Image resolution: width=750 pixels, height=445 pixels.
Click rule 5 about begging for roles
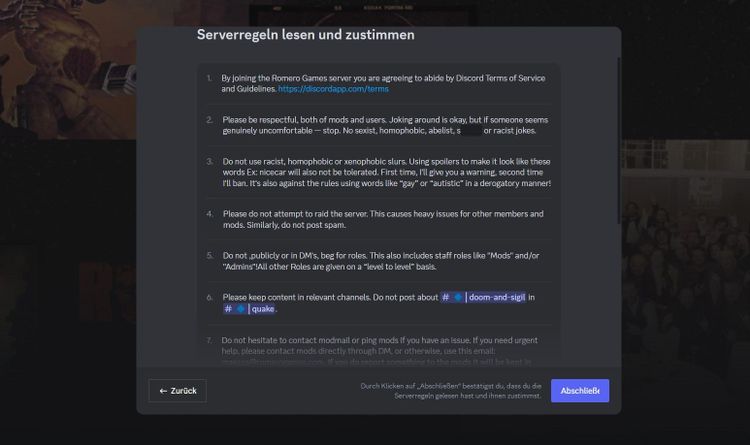pos(382,261)
